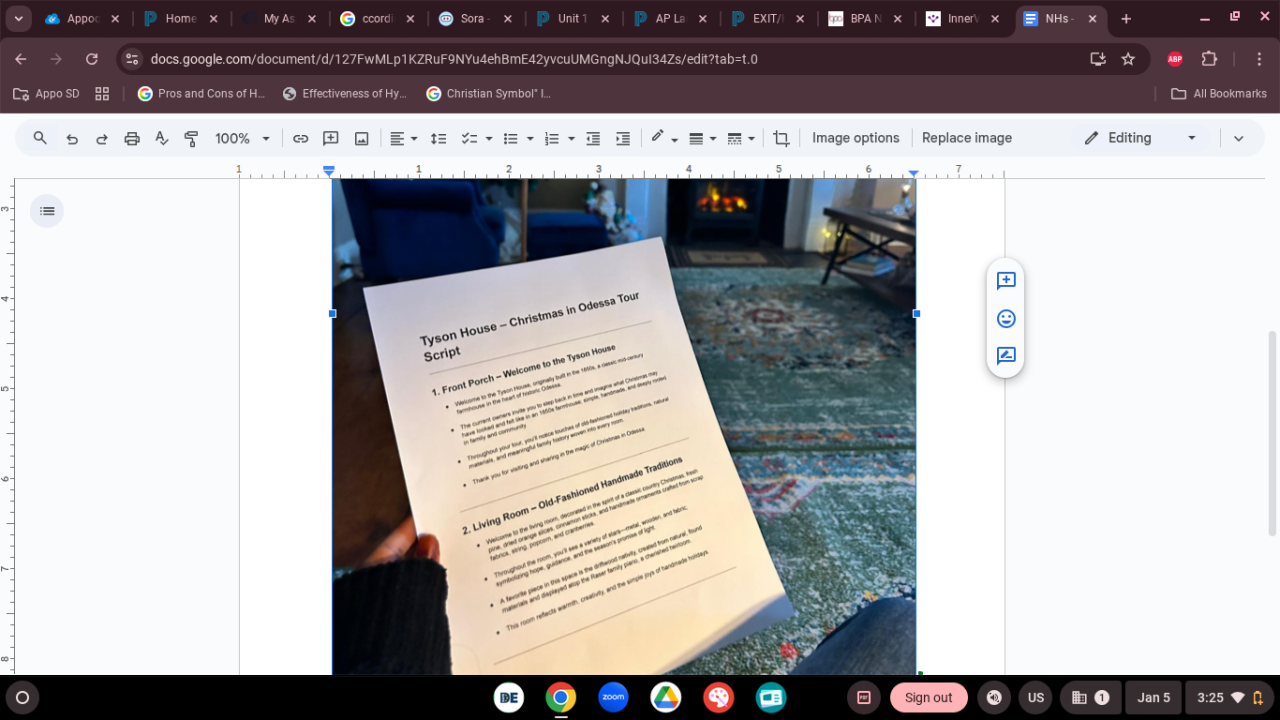Open the border dash style dropdown

(x=741, y=138)
